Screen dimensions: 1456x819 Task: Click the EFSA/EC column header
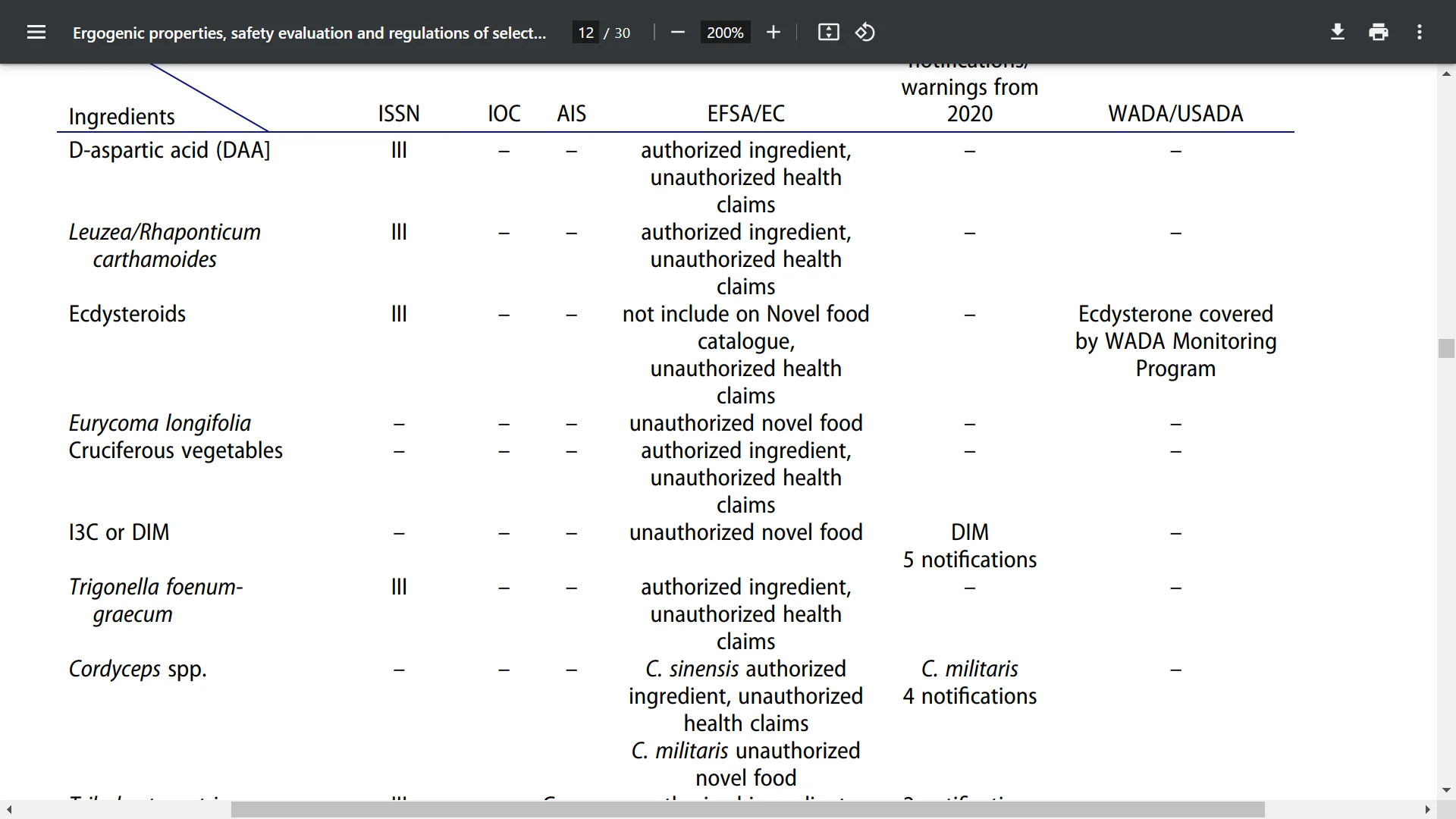coord(745,114)
